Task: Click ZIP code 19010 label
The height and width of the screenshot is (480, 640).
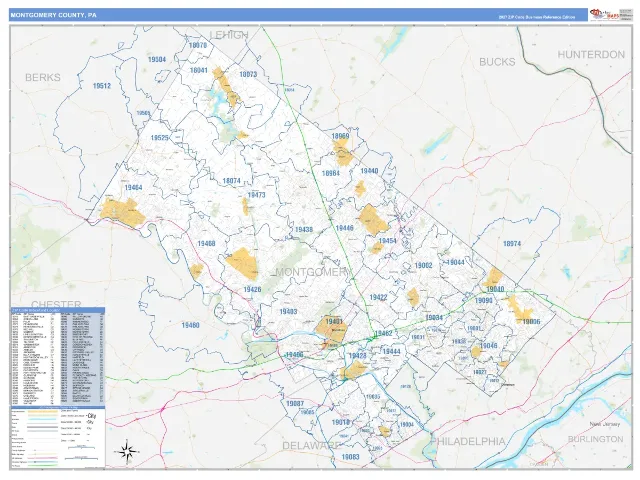Action: pos(340,422)
